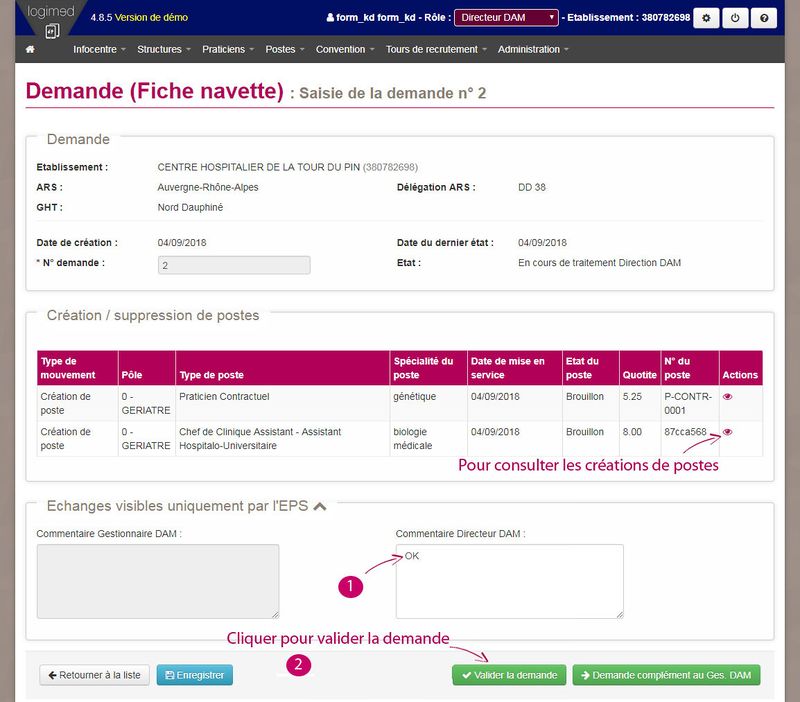Click the N° du poste column header
Viewport: 800px width, 702px height.
click(689, 368)
